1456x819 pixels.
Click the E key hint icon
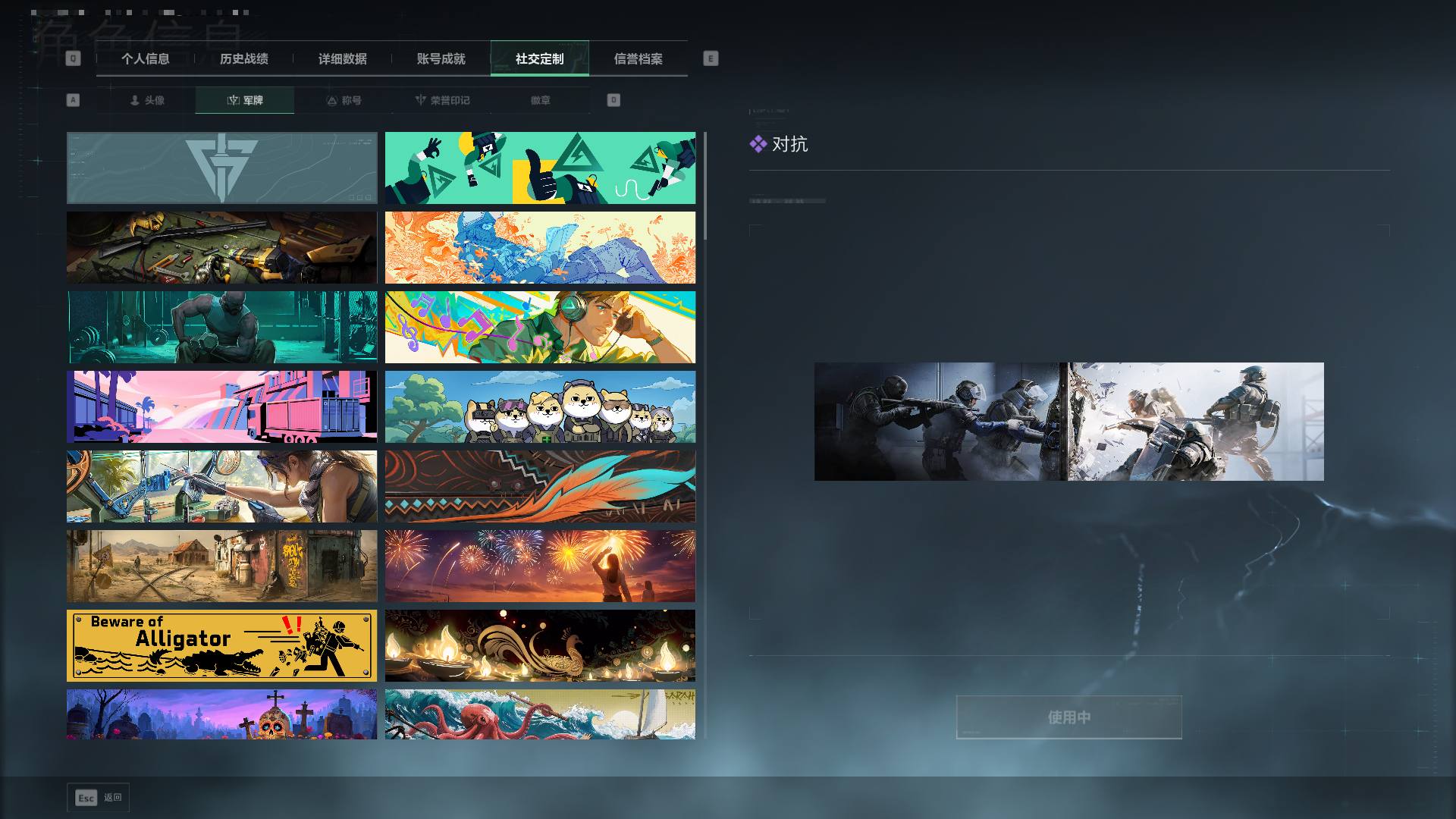click(711, 58)
